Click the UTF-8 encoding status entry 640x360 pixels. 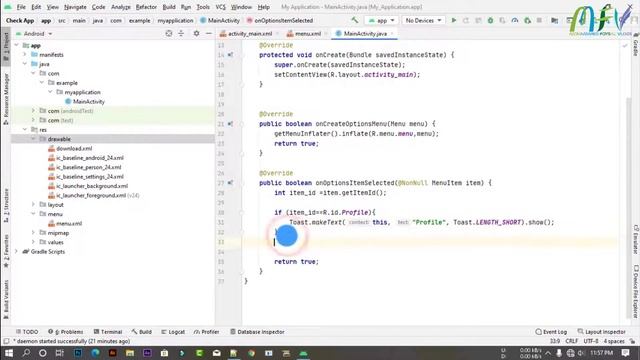590,341
